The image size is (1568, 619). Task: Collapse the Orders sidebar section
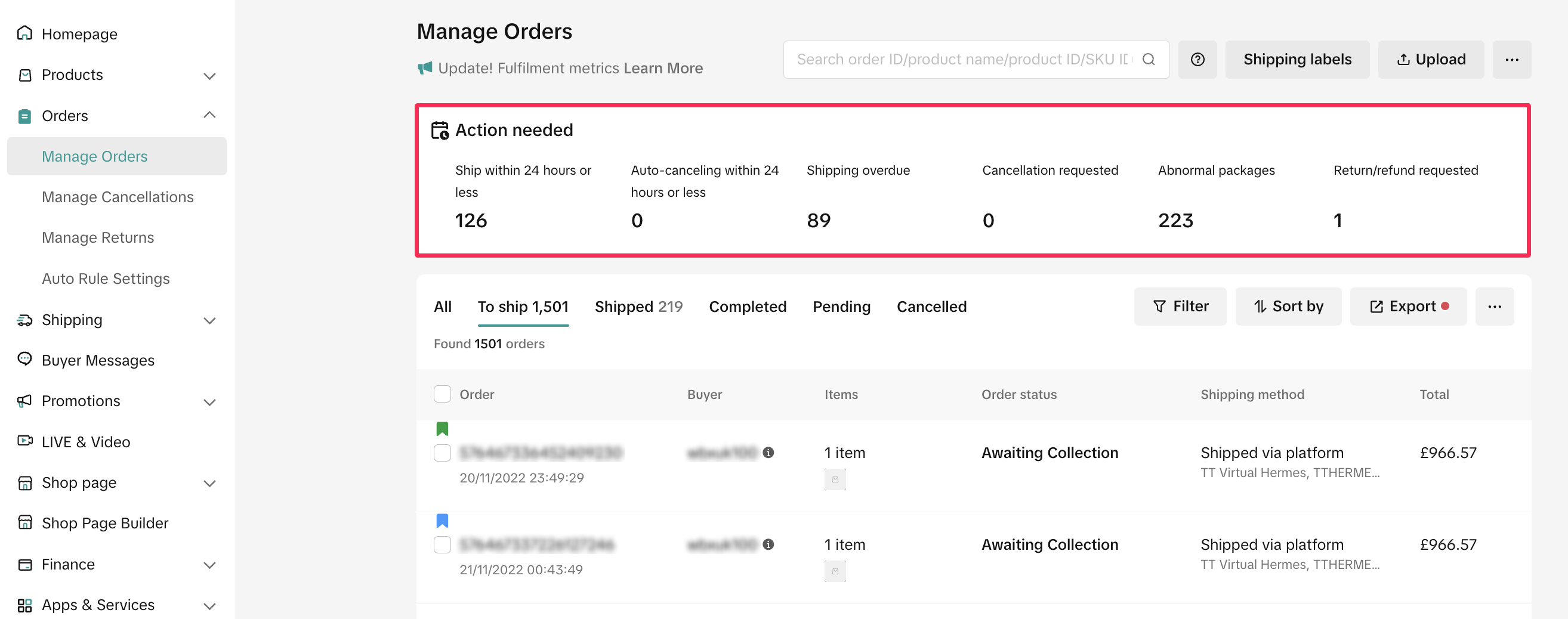(x=209, y=116)
